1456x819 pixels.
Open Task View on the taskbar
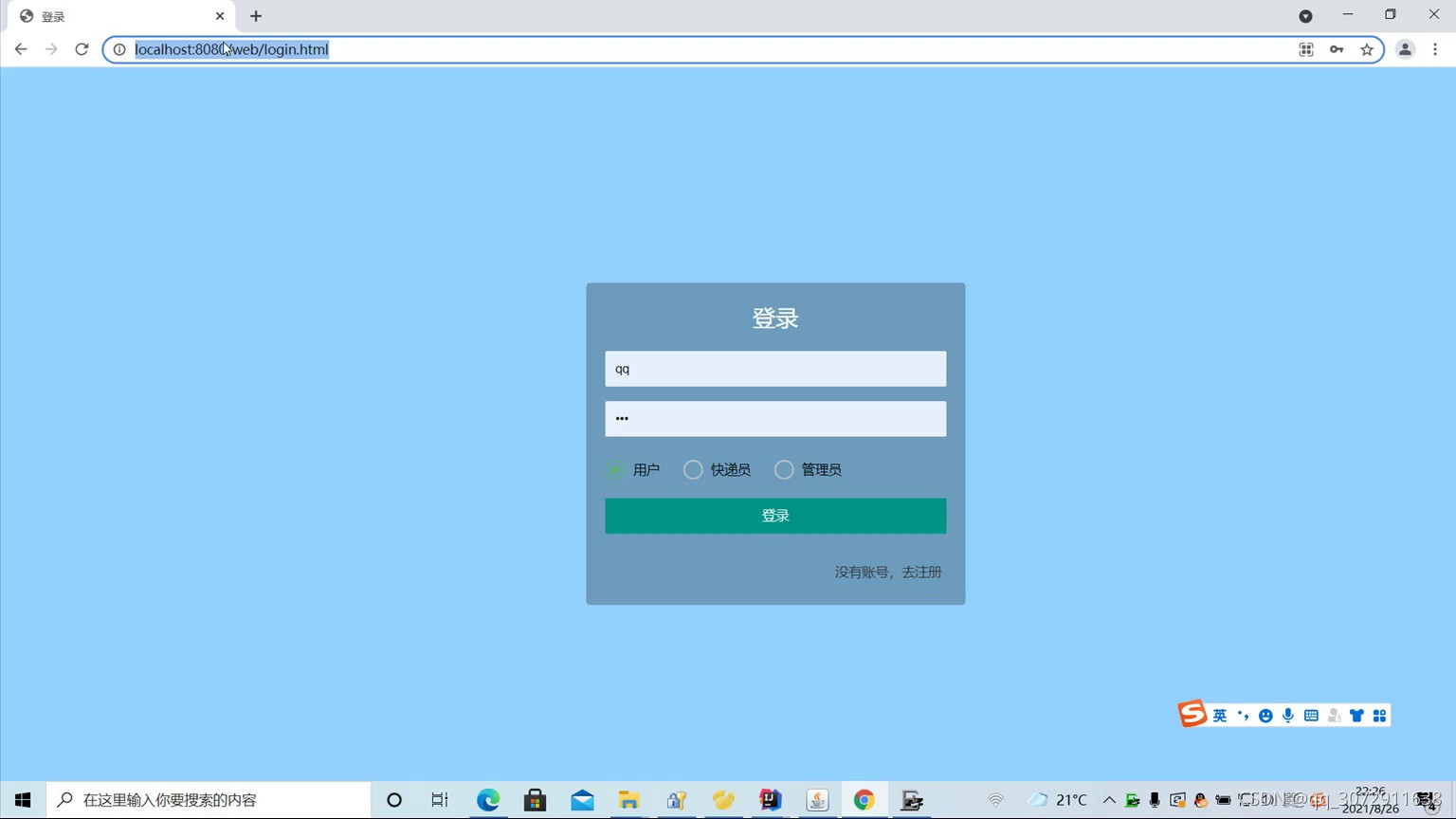[440, 800]
